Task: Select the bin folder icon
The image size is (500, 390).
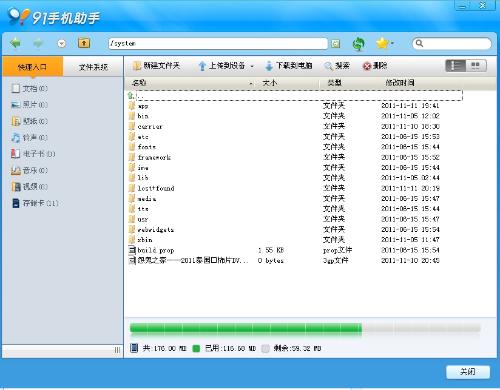Action: pos(132,116)
